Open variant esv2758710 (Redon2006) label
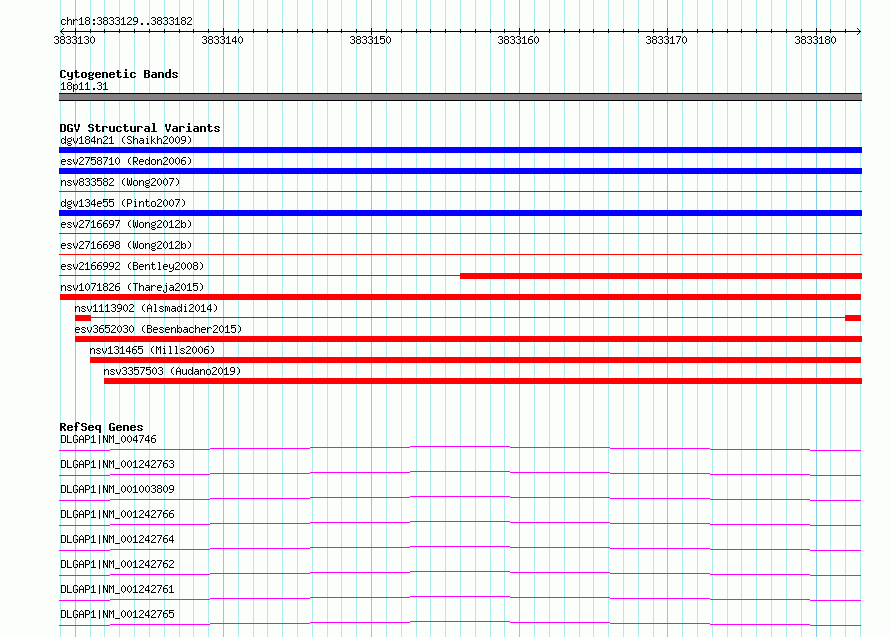The image size is (890, 637). click(126, 161)
